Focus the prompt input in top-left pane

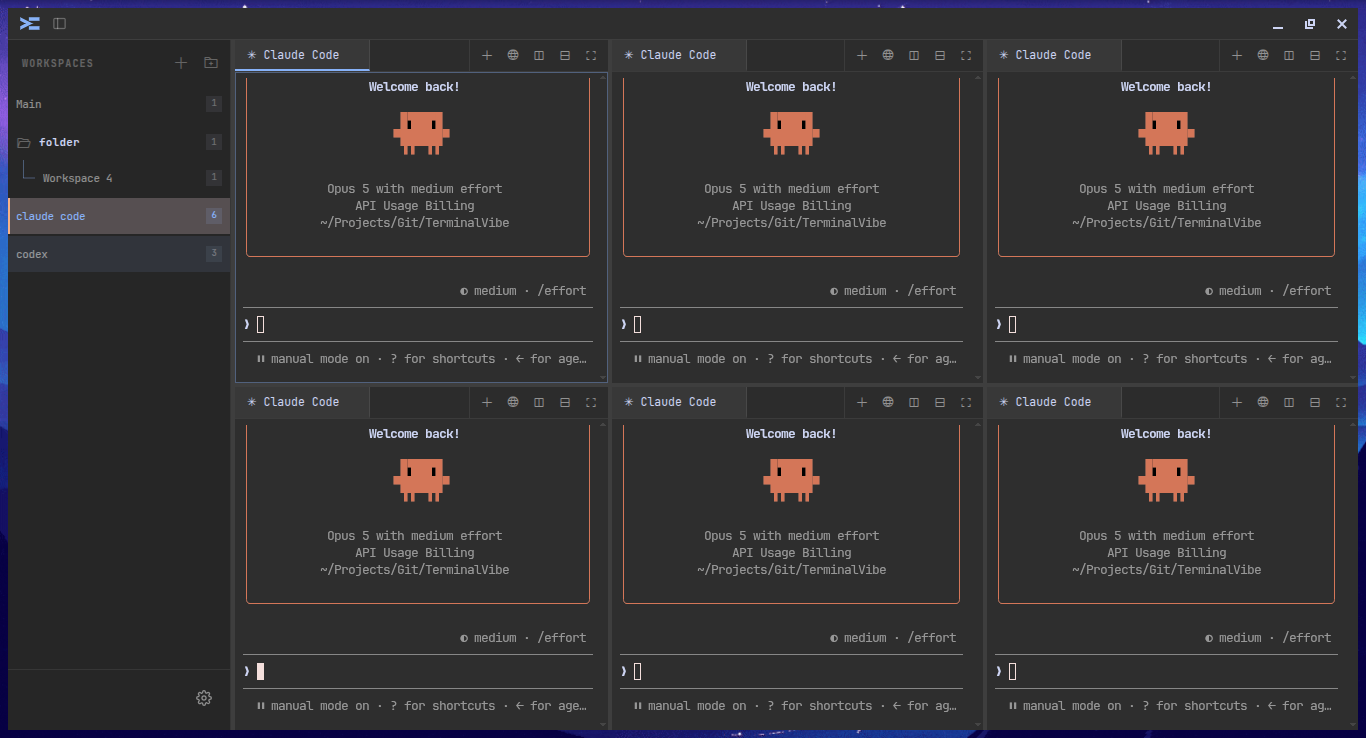(418, 324)
